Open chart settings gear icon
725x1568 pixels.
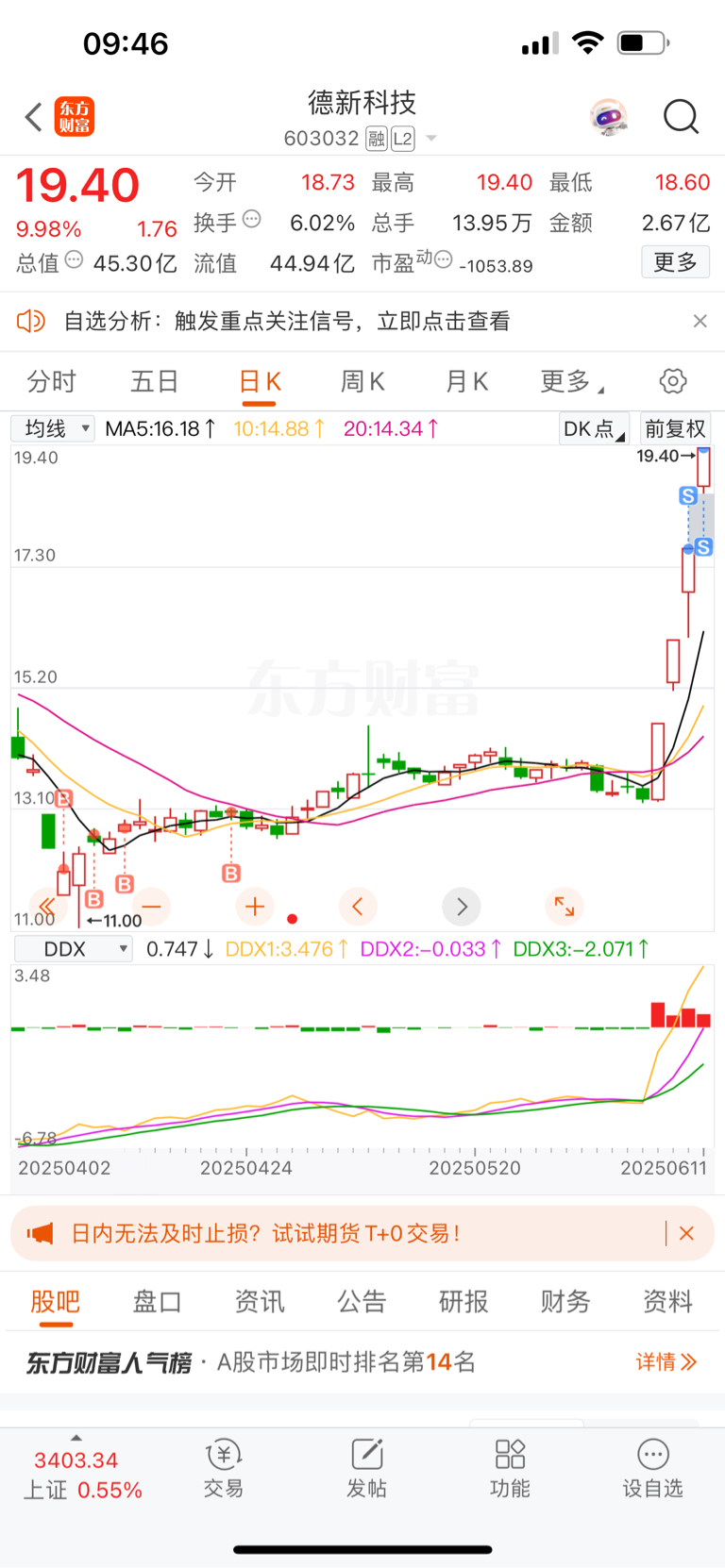[673, 381]
